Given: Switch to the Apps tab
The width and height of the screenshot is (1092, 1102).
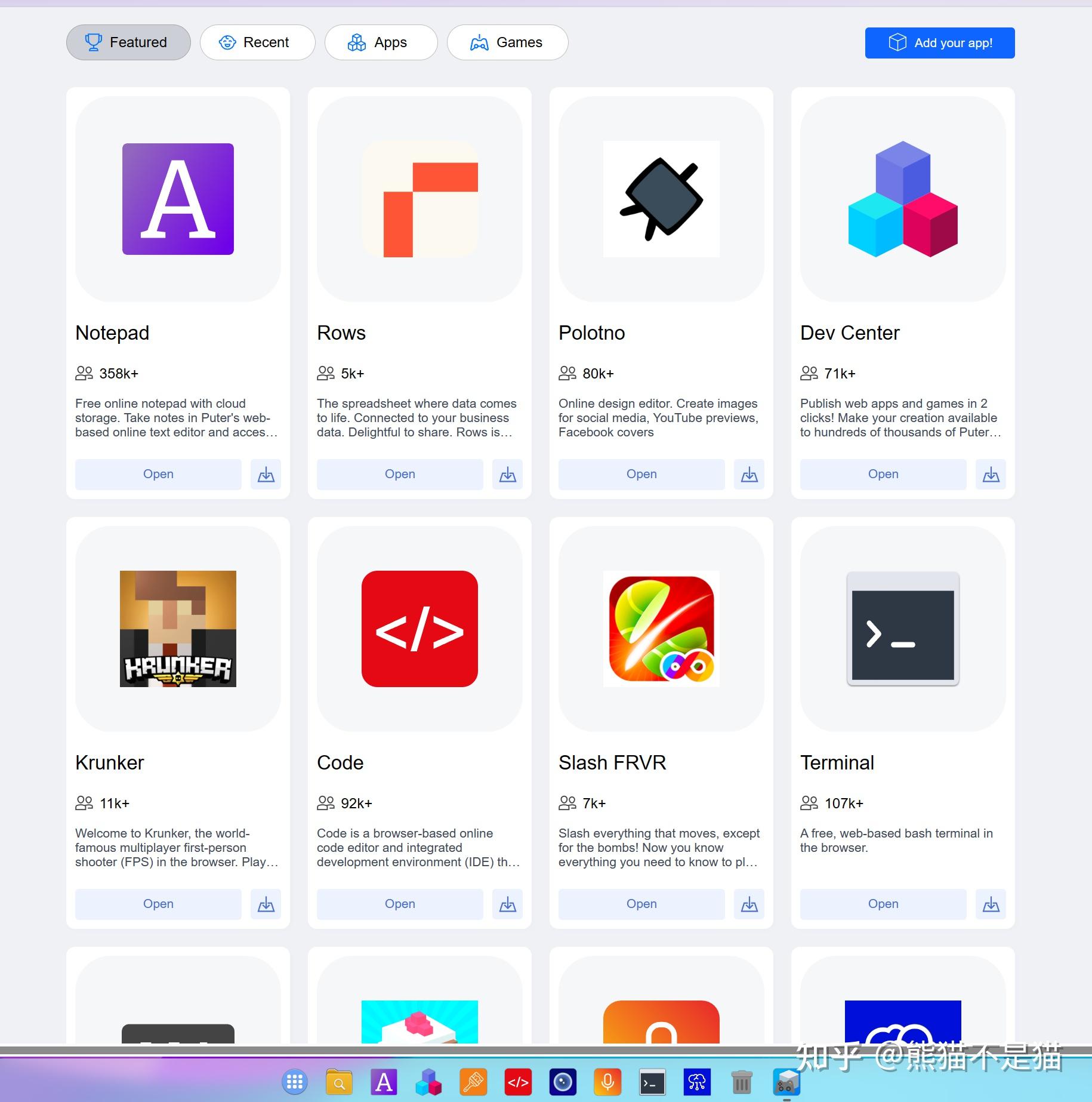Looking at the screenshot, I should pos(381,42).
